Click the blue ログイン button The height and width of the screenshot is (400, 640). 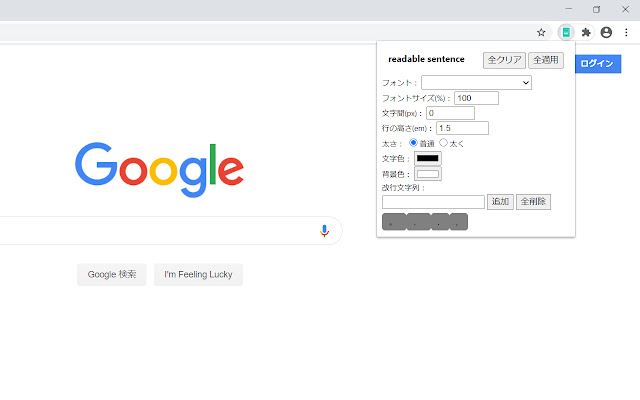[598, 64]
